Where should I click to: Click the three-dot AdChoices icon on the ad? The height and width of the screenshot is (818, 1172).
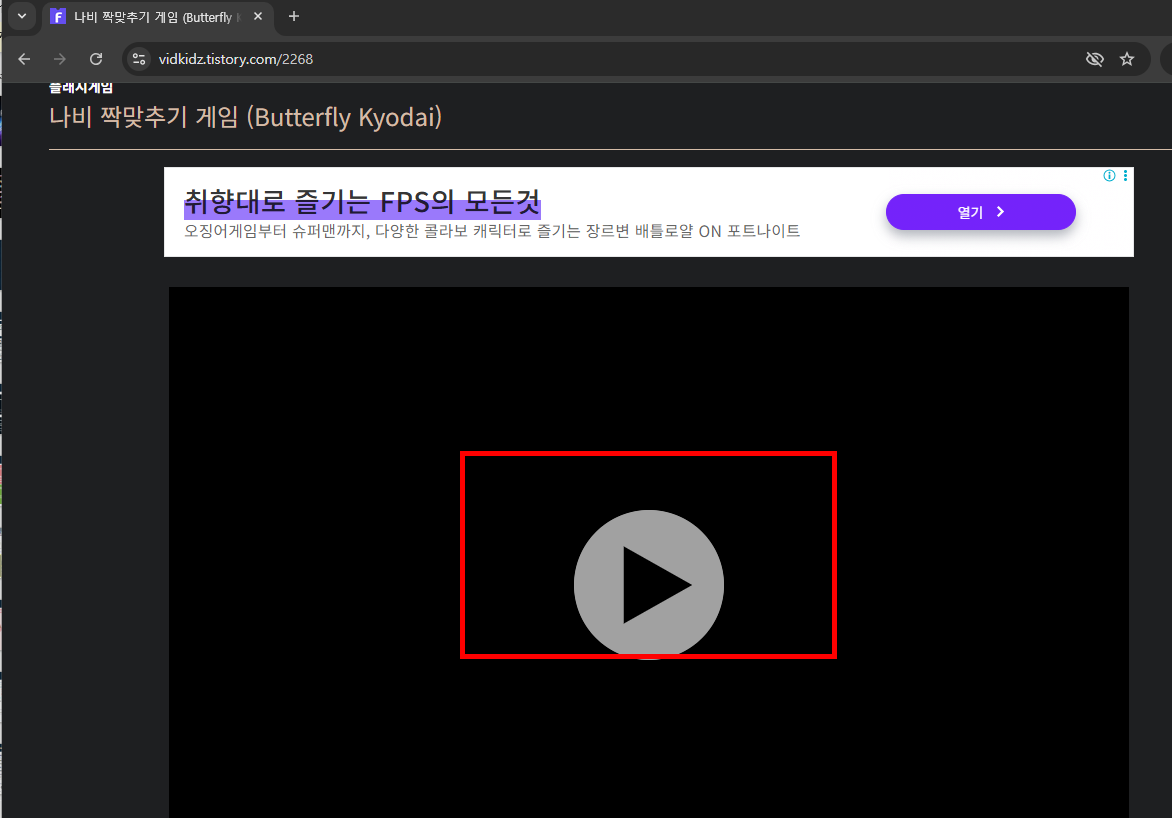pos(1124,175)
